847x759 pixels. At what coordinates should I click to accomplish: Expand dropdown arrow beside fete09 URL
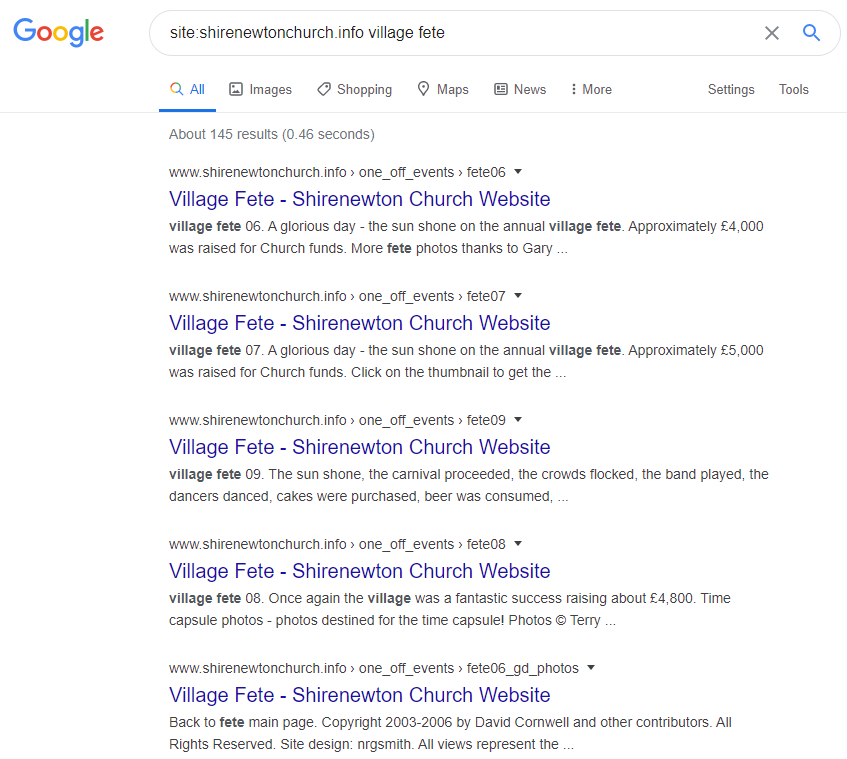tap(518, 419)
